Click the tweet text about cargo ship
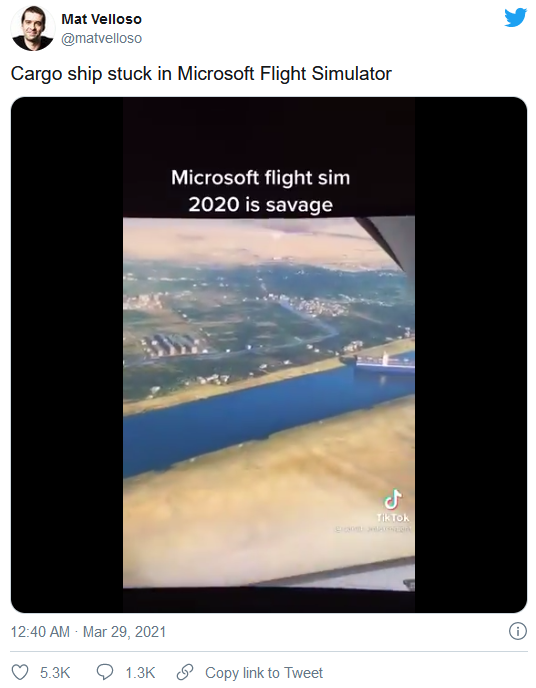Viewport: 536px width, 688px height. point(201,73)
